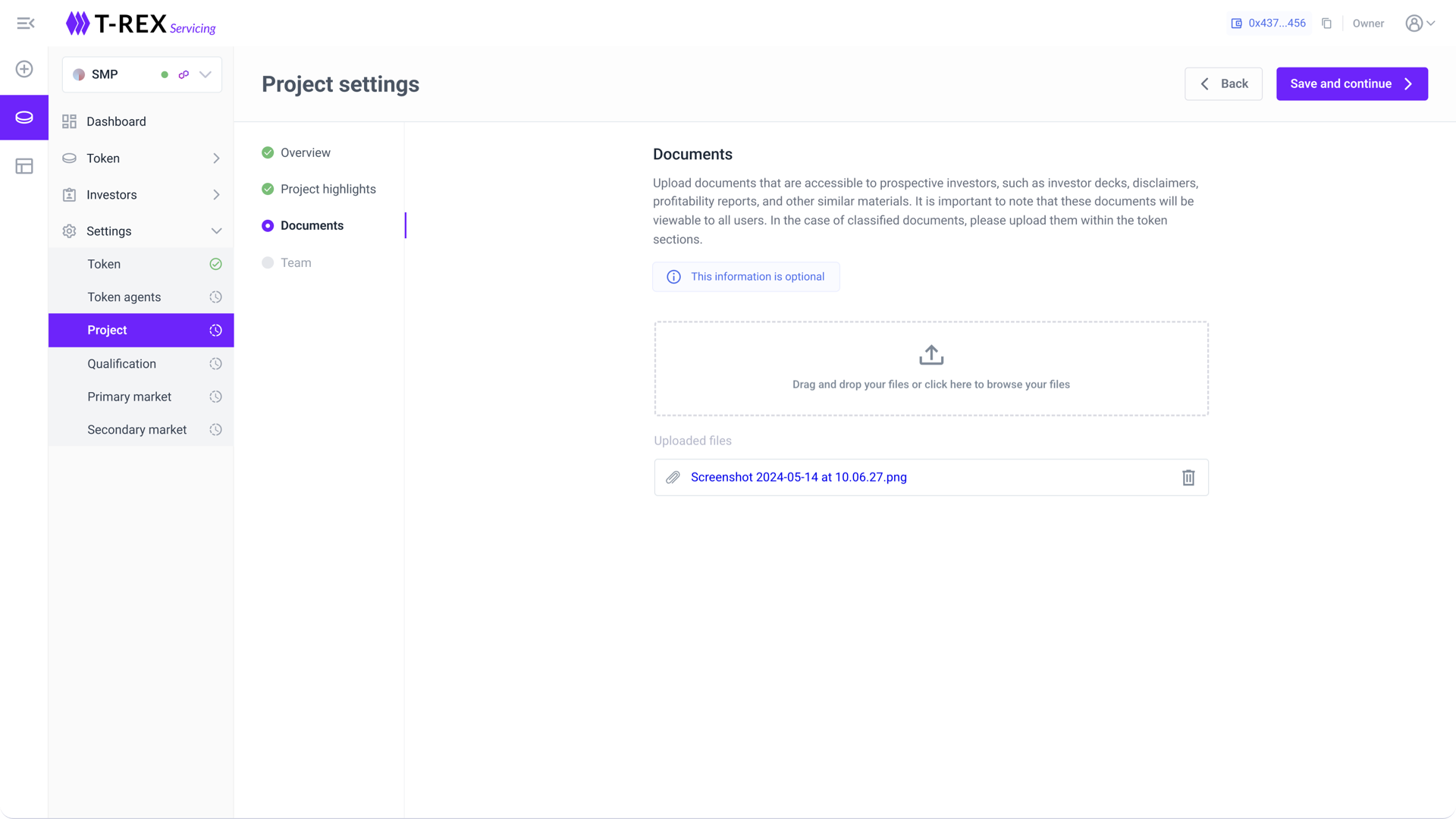Open the layout panel icon in left rail

(x=24, y=166)
